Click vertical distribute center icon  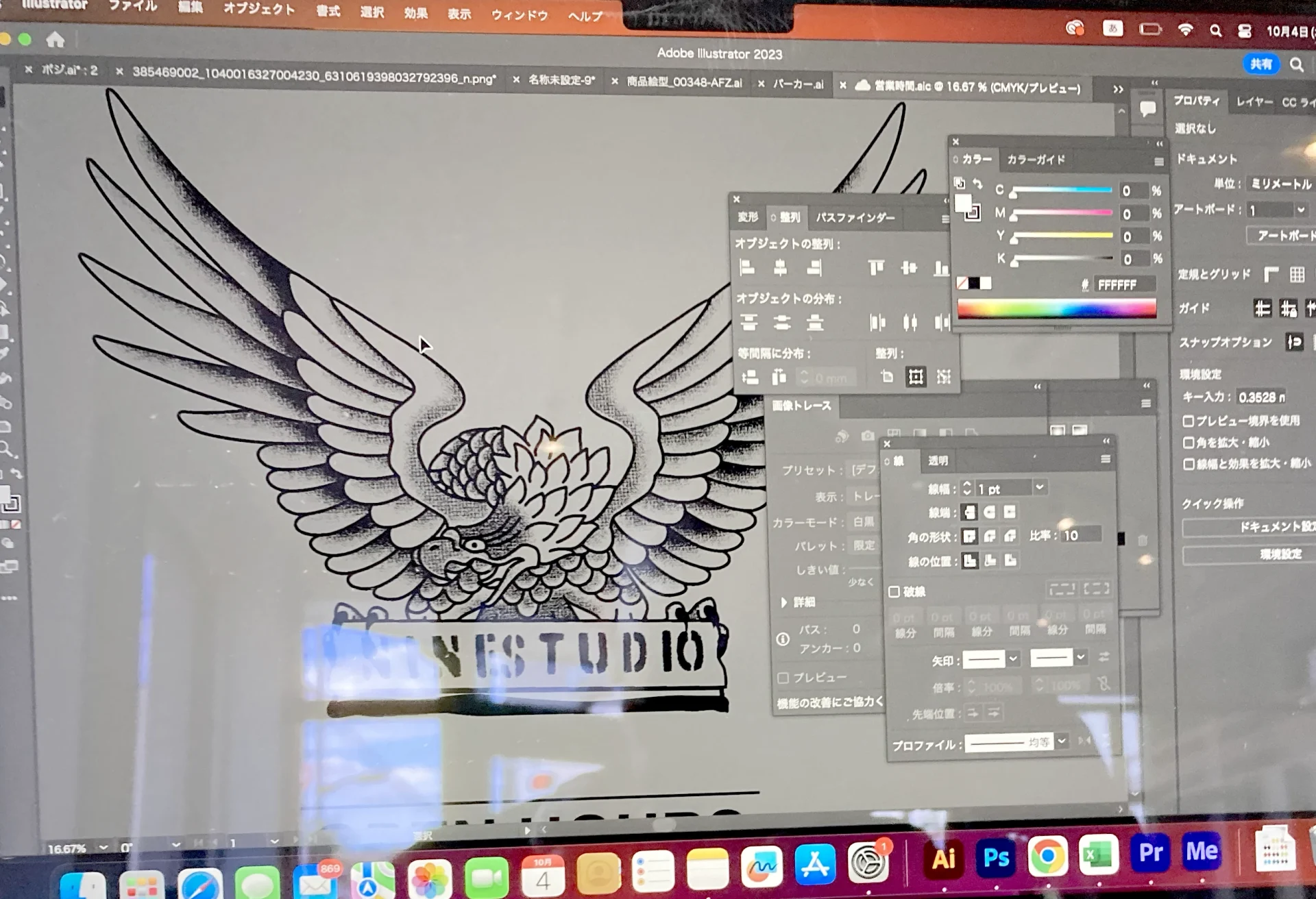781,322
